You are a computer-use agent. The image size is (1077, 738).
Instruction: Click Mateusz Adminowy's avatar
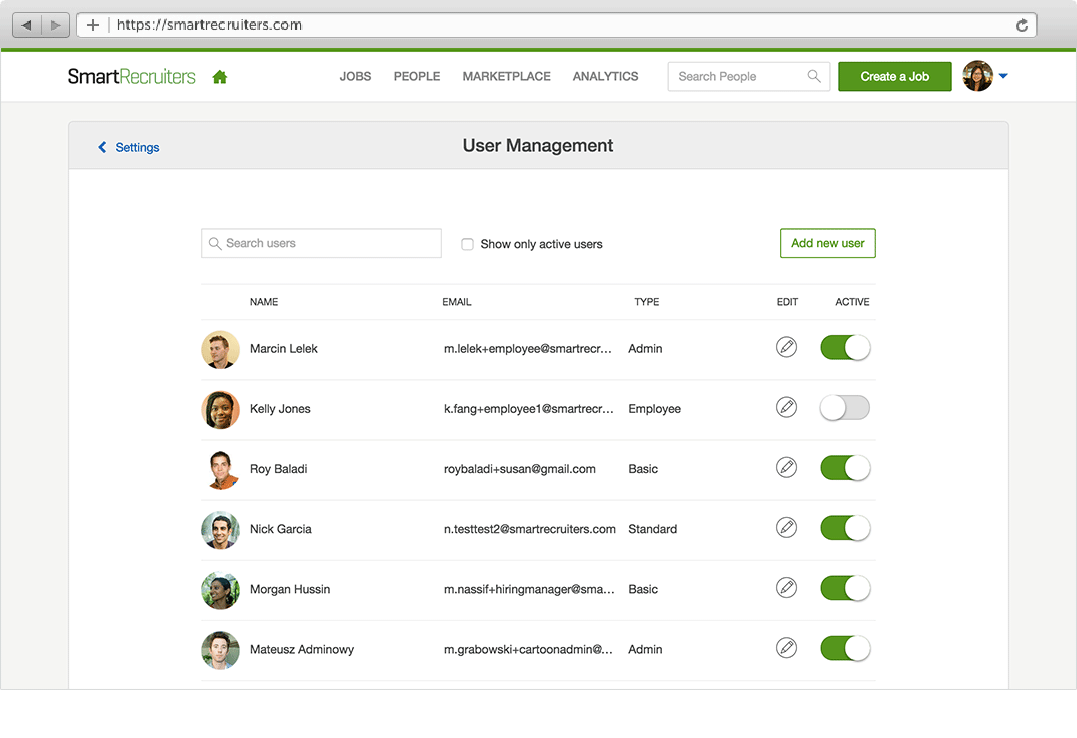220,650
